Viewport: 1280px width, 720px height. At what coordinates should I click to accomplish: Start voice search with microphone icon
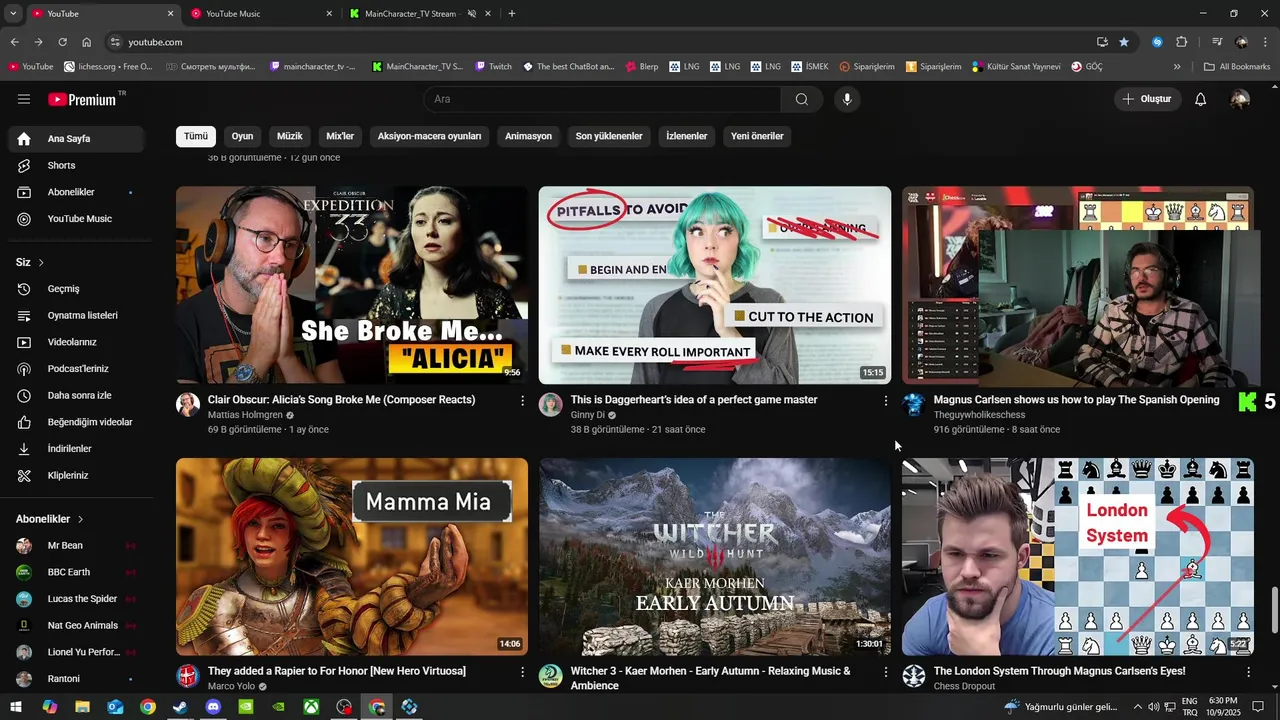847,99
